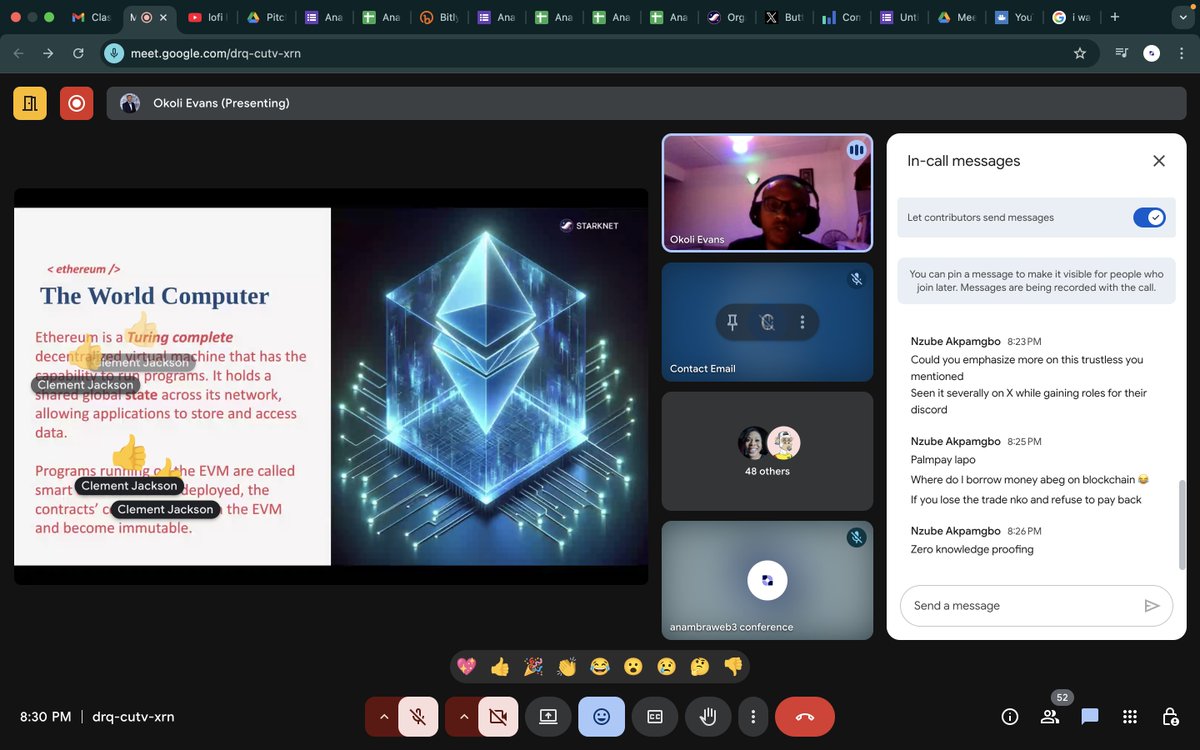Click the red recording indicator icon
The image size is (1200, 750).
[76, 103]
